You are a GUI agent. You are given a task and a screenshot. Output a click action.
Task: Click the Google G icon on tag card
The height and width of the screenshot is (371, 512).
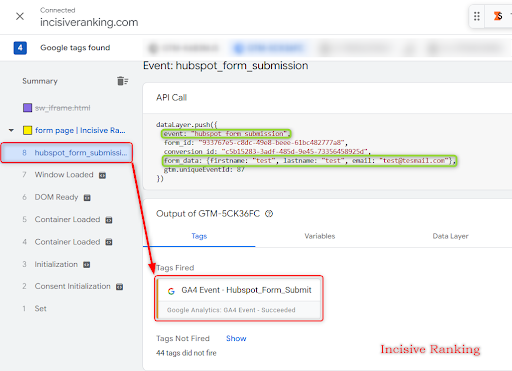point(171,291)
